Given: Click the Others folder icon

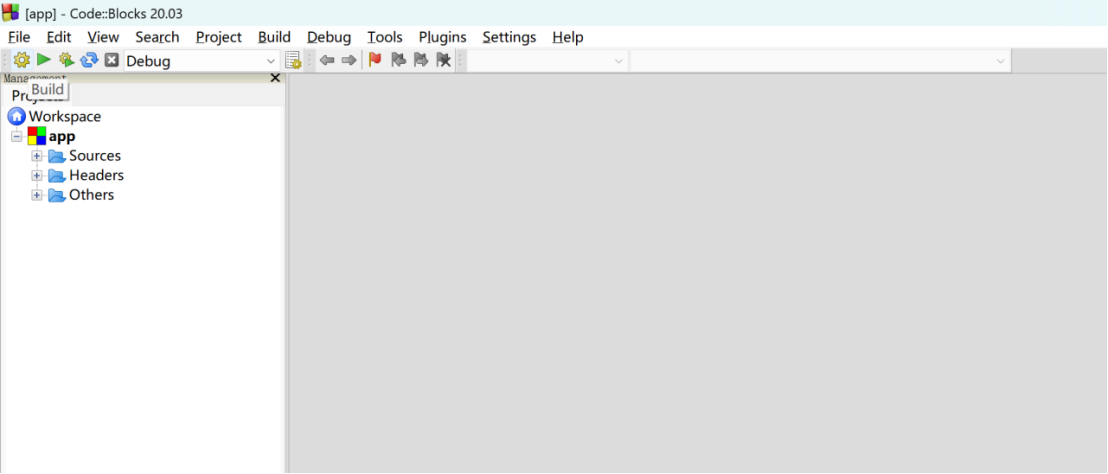Looking at the screenshot, I should (57, 196).
